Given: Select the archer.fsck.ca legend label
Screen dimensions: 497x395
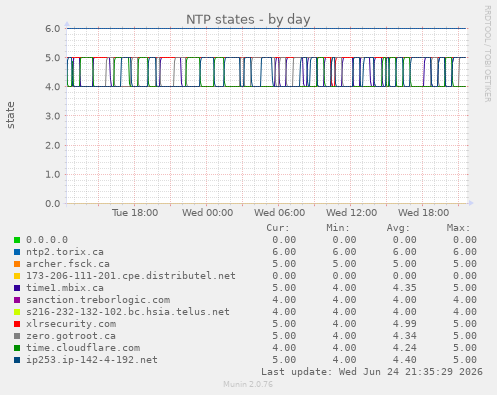Looking at the screenshot, I should click(68, 264).
